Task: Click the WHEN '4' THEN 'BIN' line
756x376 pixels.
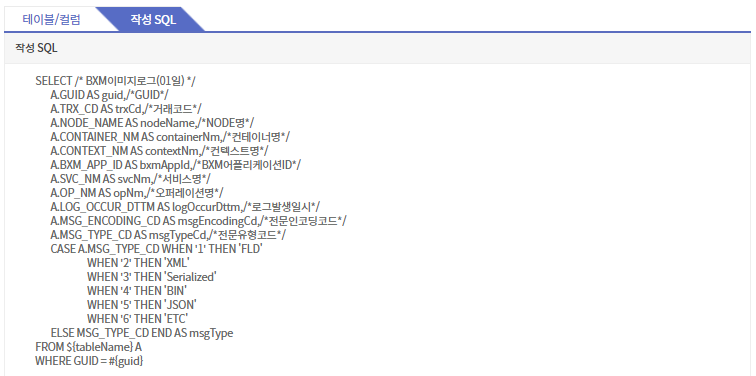Action: 137,291
